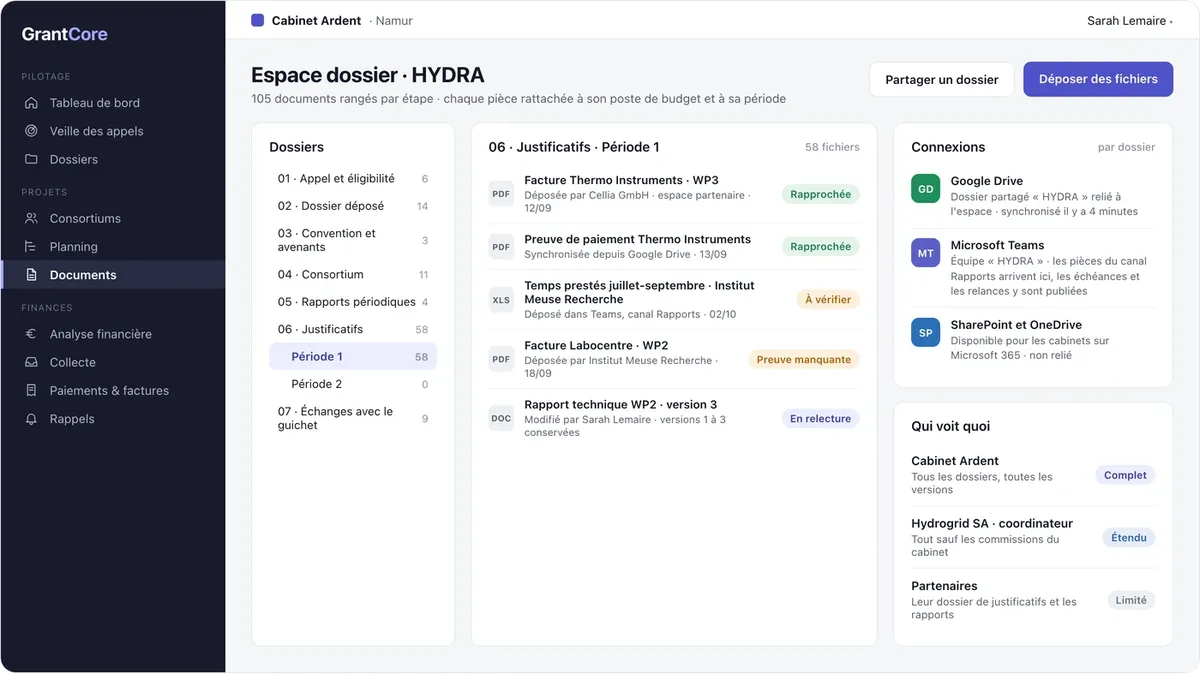Click the Rappels bell icon

click(31, 419)
